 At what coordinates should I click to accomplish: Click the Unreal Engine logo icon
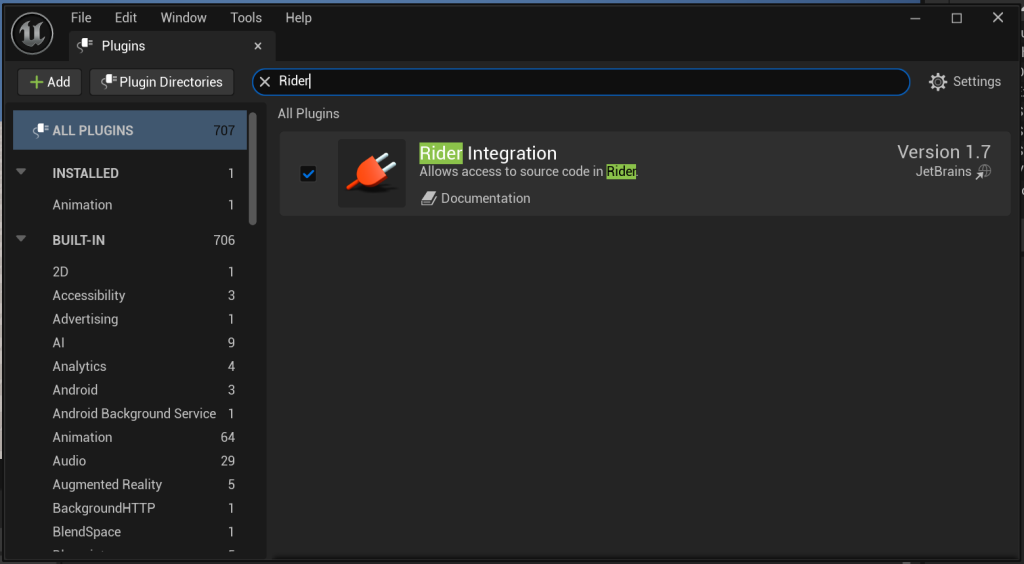click(32, 33)
